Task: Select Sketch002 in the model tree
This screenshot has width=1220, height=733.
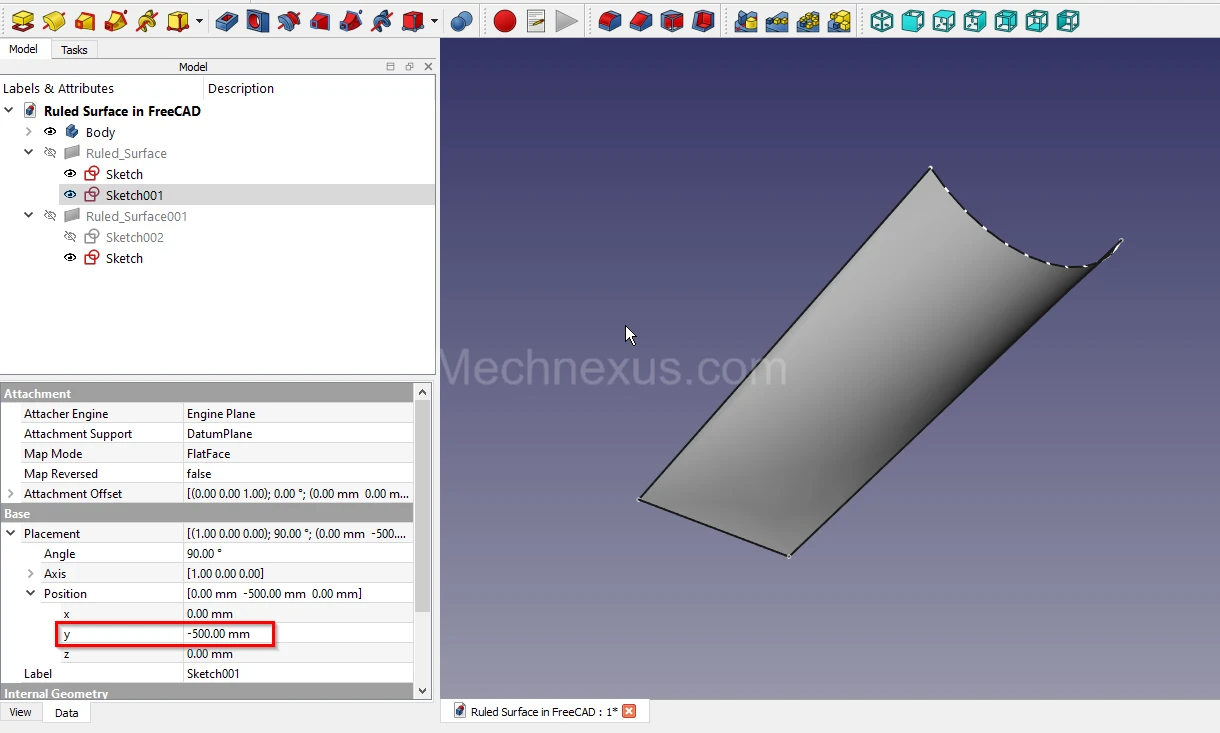Action: click(x=134, y=237)
